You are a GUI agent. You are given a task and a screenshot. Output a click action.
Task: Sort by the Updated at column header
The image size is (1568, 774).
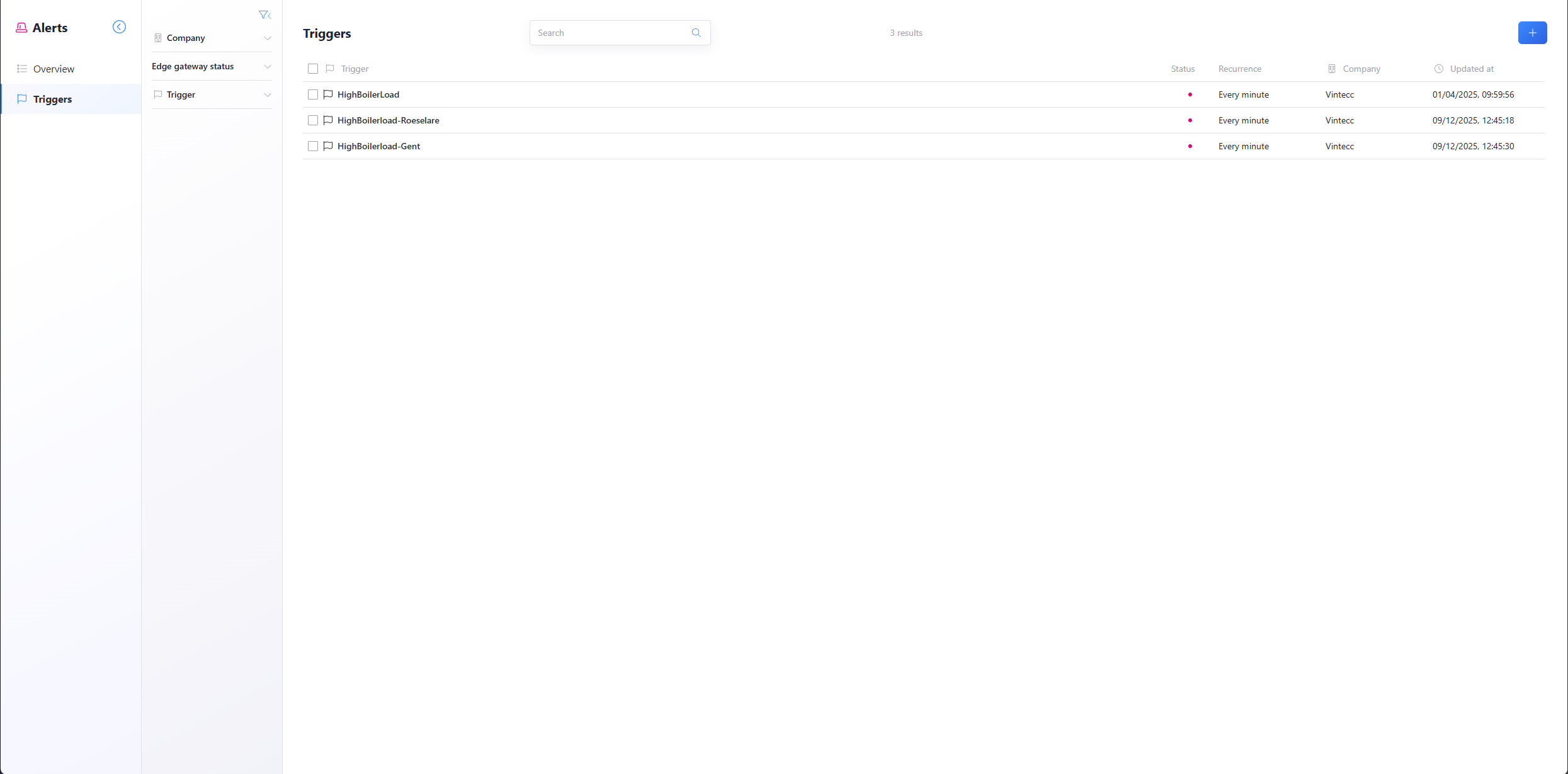point(1472,69)
